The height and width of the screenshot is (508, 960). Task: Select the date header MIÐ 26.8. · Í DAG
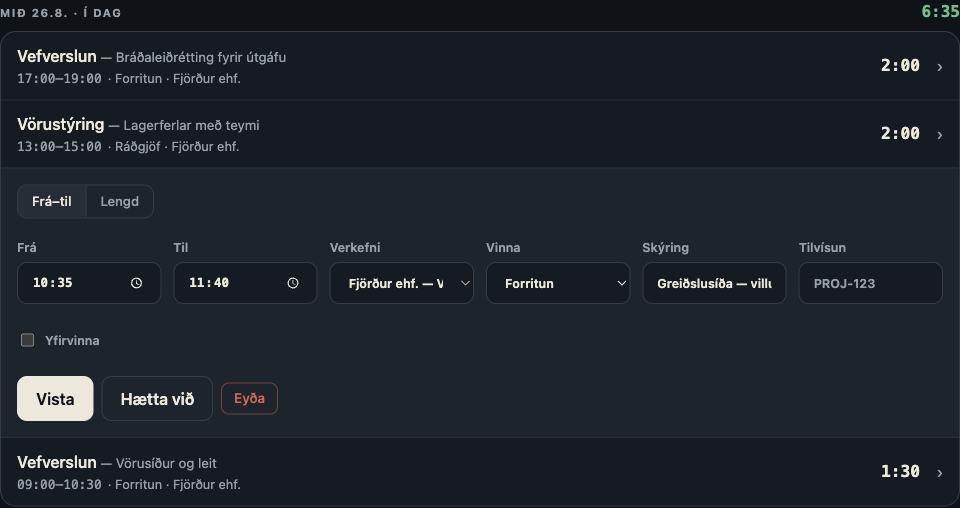[61, 13]
